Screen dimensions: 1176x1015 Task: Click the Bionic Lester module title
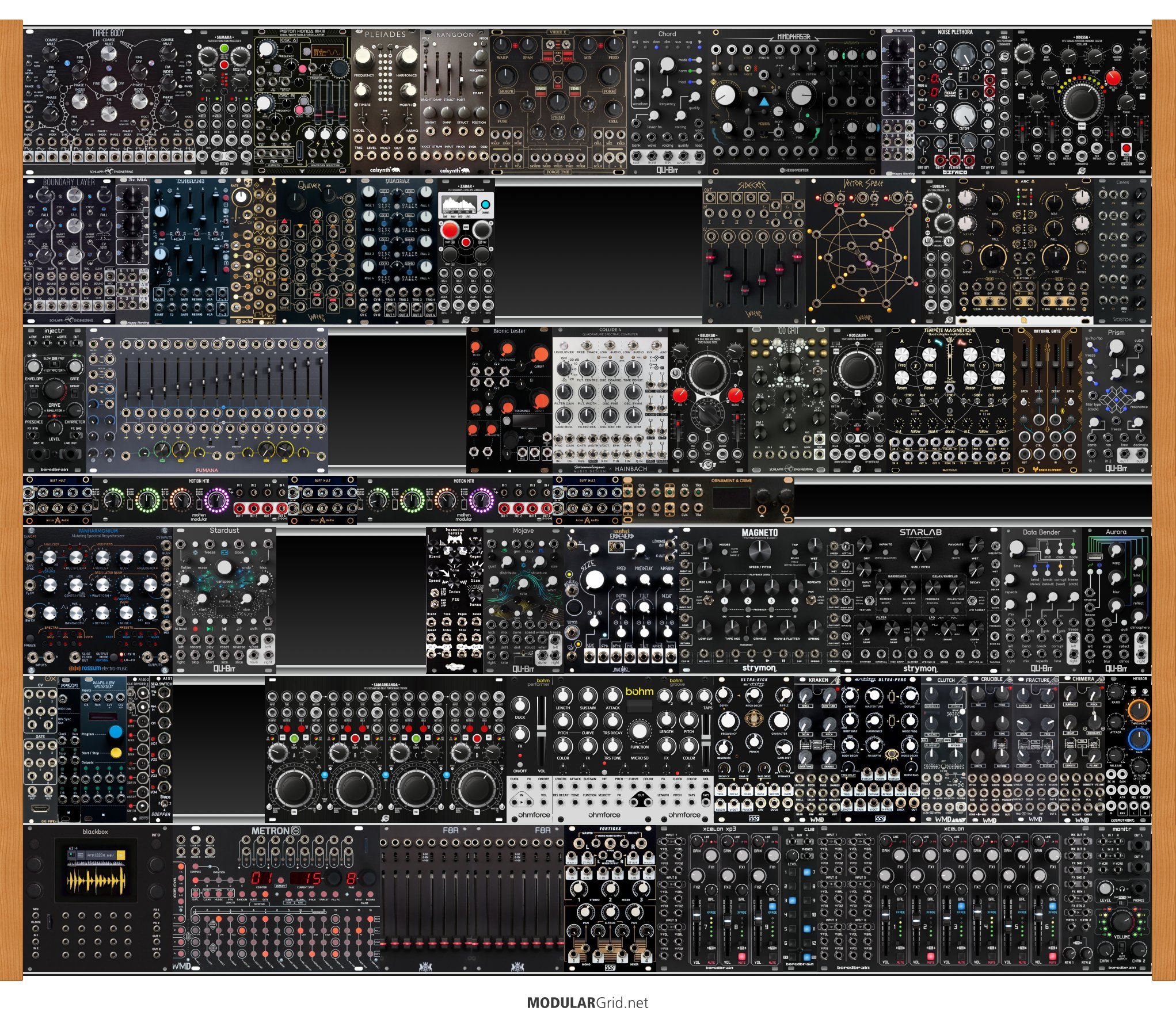(x=509, y=331)
